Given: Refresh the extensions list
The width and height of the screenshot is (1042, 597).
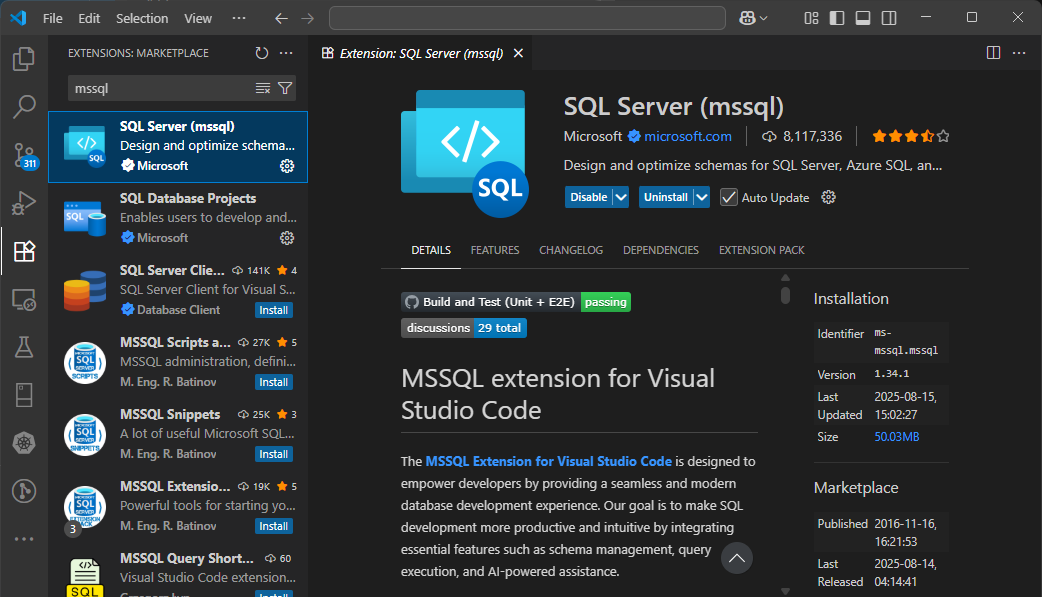Looking at the screenshot, I should [x=262, y=53].
